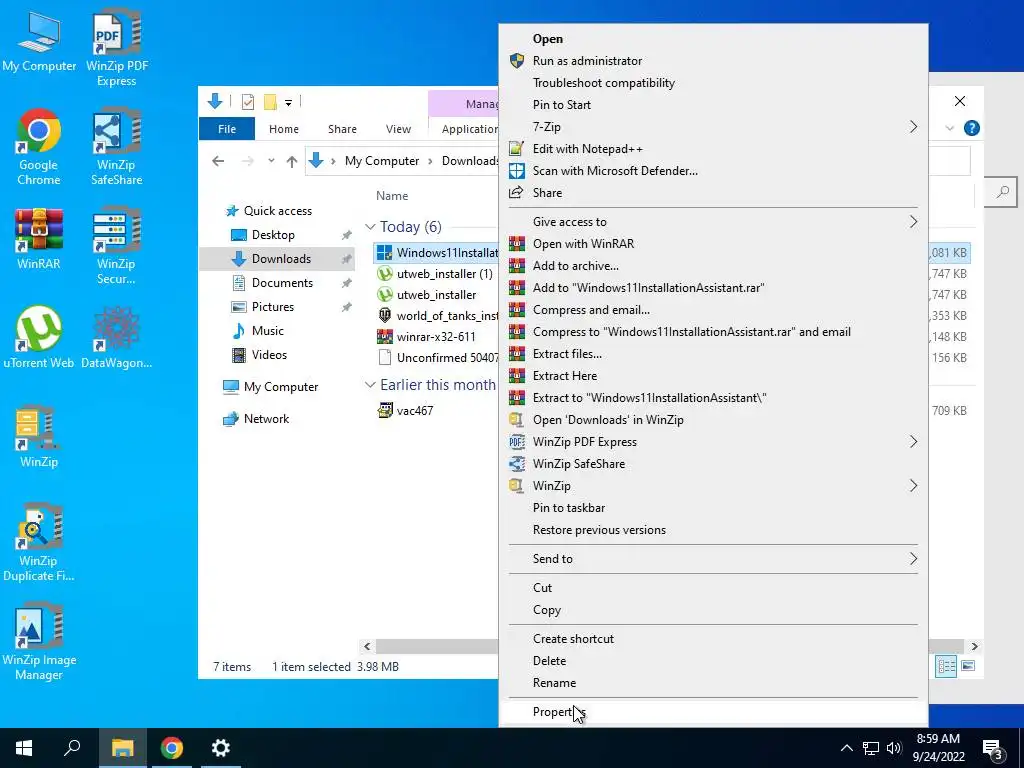Click the File Explorer help icon

coord(971,128)
